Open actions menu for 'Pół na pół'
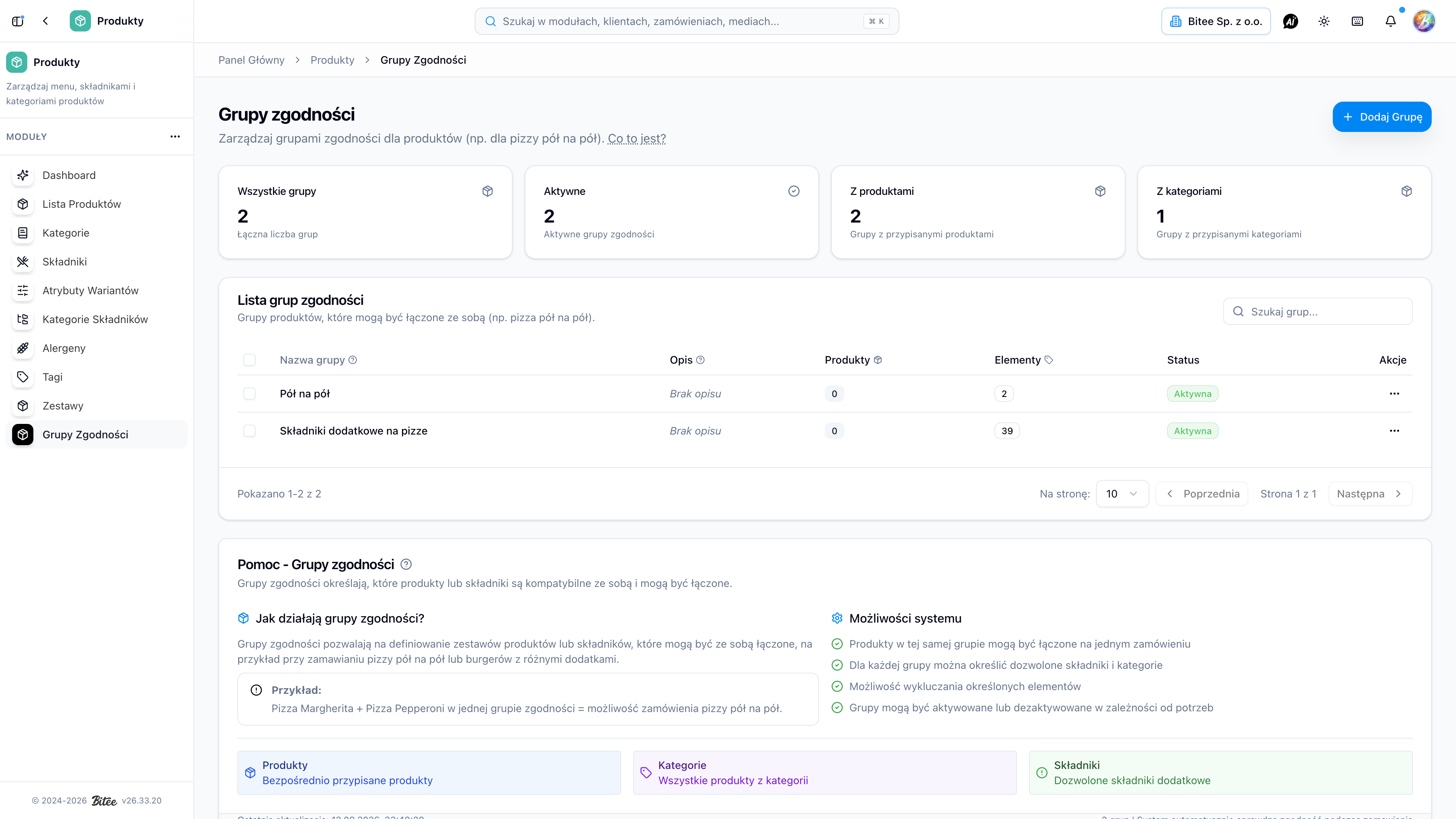 click(x=1395, y=394)
